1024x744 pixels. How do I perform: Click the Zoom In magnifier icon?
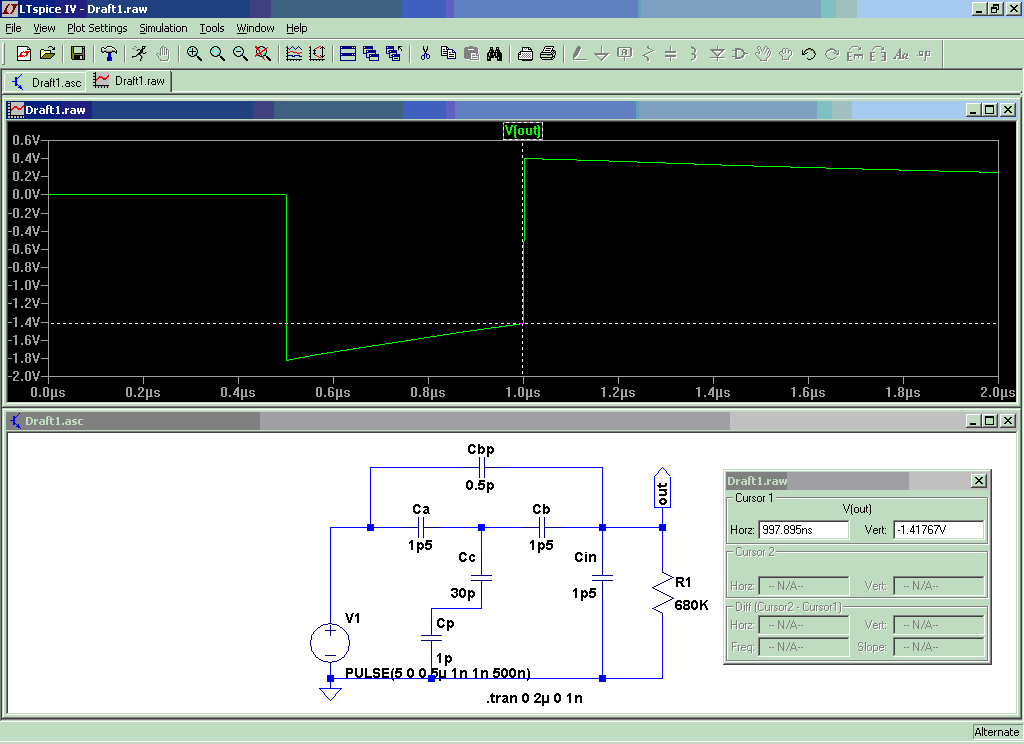[194, 53]
